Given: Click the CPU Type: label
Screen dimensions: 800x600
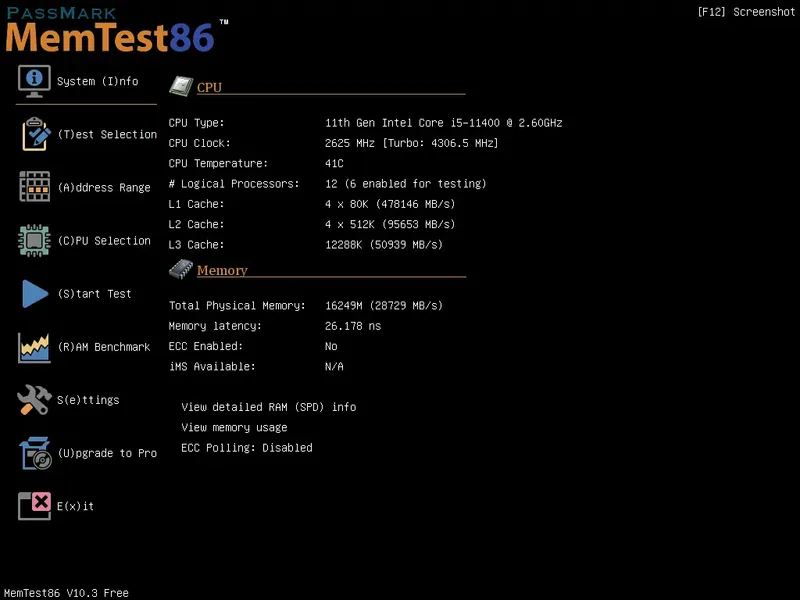Looking at the screenshot, I should tap(196, 123).
